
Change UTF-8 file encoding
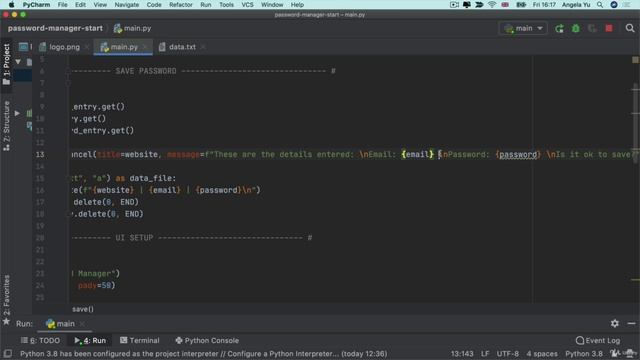pyautogui.click(x=507, y=353)
